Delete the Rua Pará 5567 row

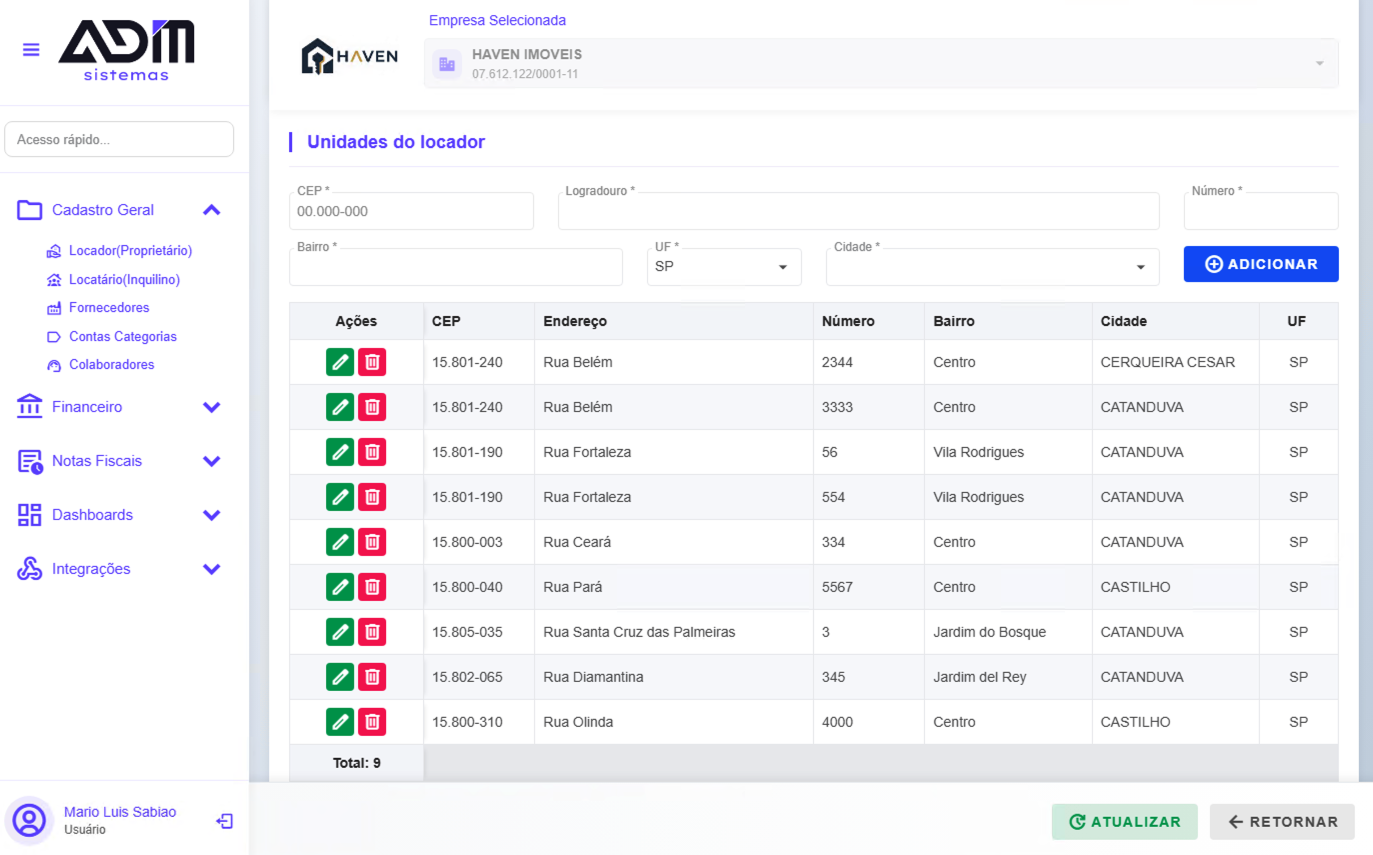click(x=372, y=587)
